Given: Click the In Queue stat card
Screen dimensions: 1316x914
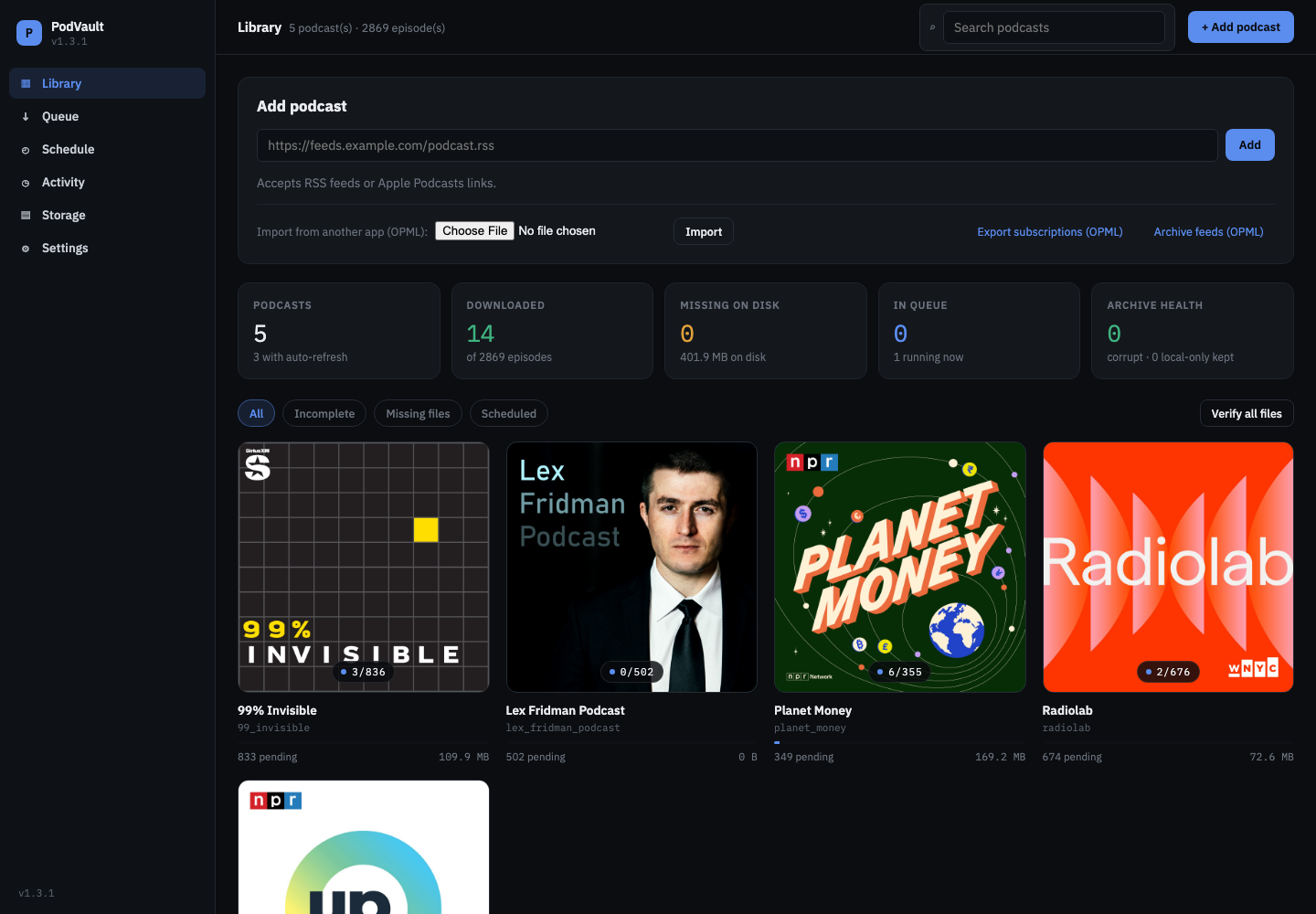Looking at the screenshot, I should click(979, 331).
